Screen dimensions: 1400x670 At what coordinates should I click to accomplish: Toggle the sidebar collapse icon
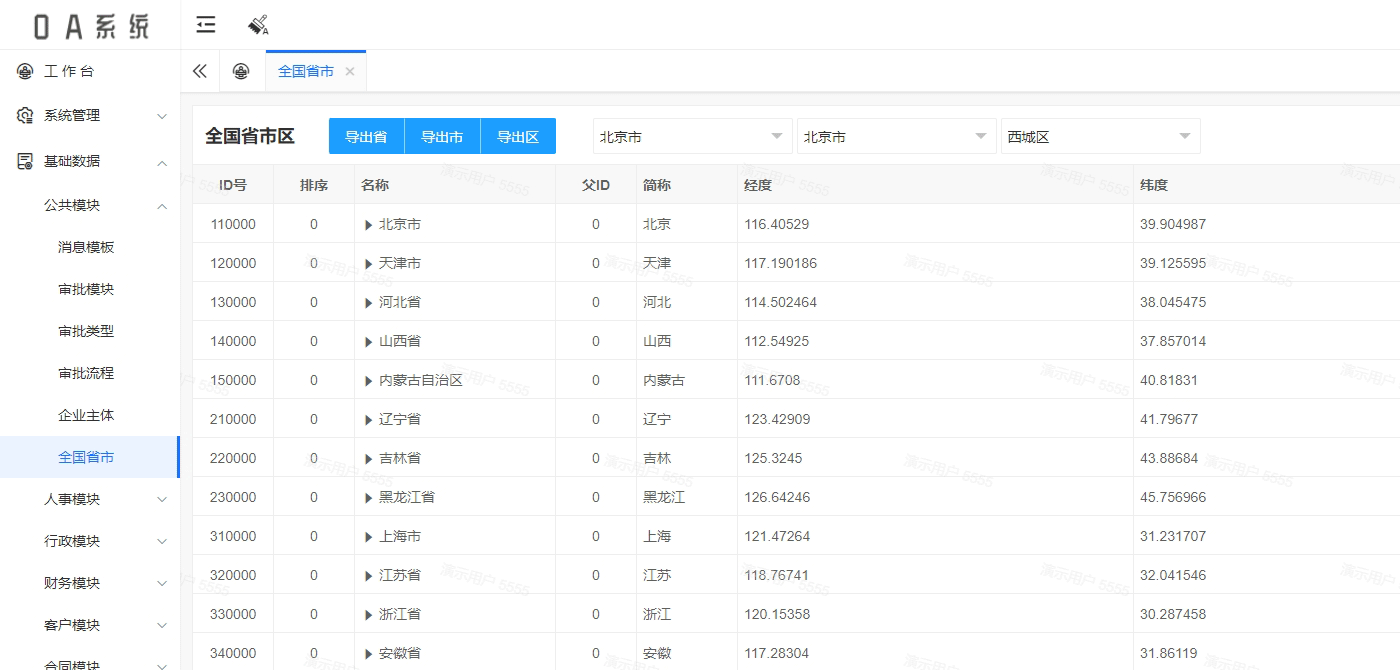[x=206, y=25]
